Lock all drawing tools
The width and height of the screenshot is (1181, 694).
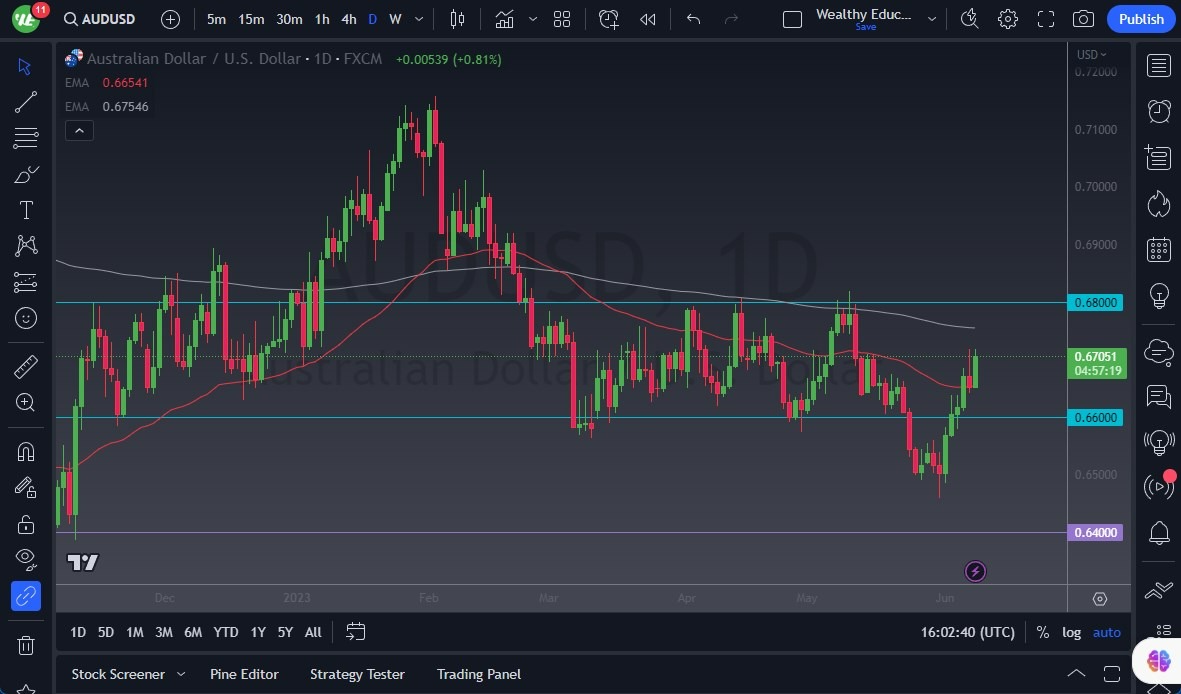pyautogui.click(x=25, y=524)
